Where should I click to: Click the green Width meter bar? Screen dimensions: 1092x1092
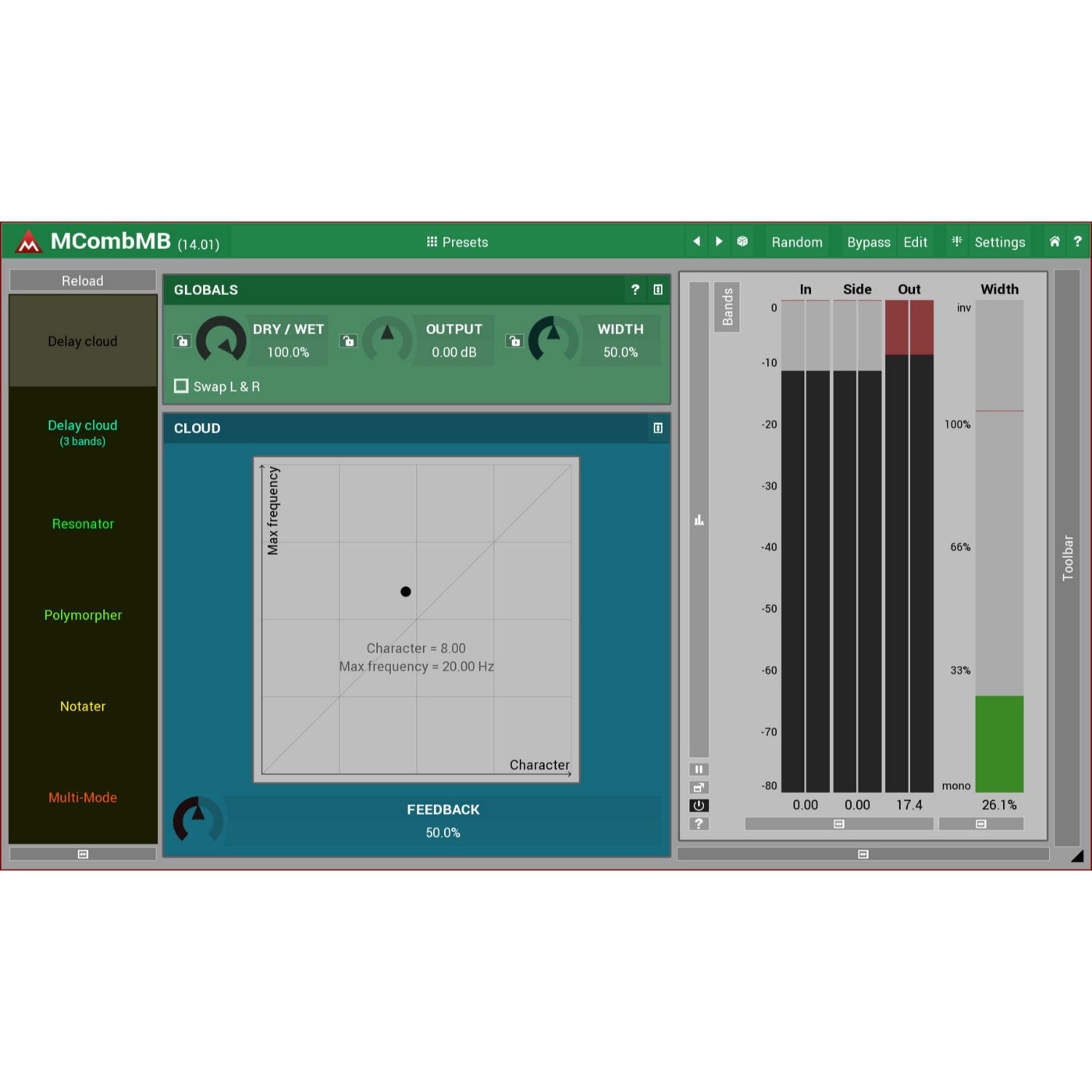tap(1000, 743)
